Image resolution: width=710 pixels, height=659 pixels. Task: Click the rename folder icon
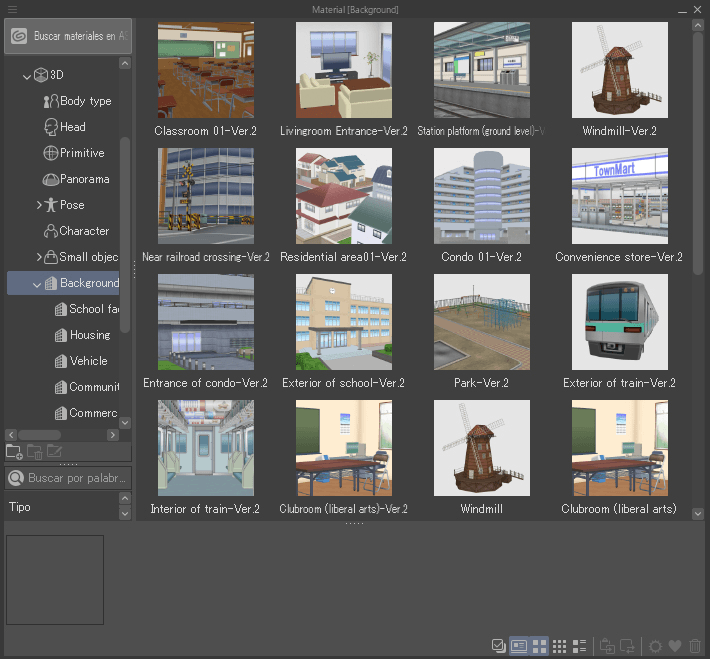54,452
